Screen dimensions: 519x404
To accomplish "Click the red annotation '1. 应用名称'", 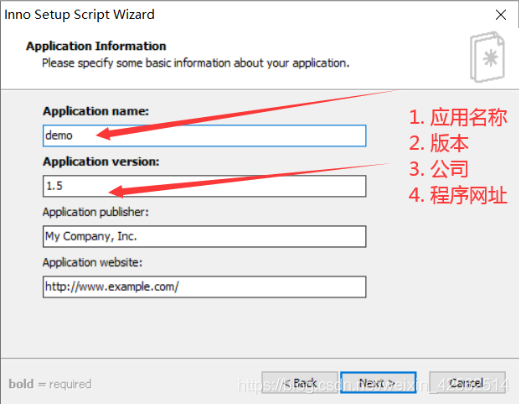I will coord(458,117).
